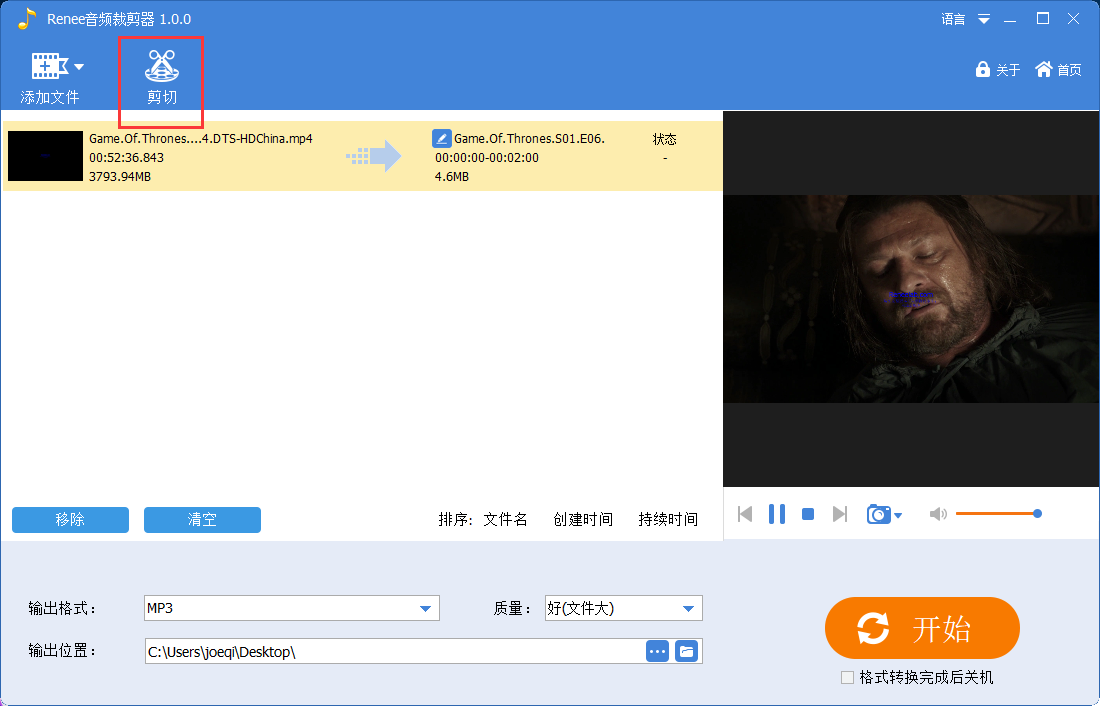Select the Game.Of.Thrones source video thumbnail
Viewport: 1100px width, 706px height.
pyautogui.click(x=46, y=156)
